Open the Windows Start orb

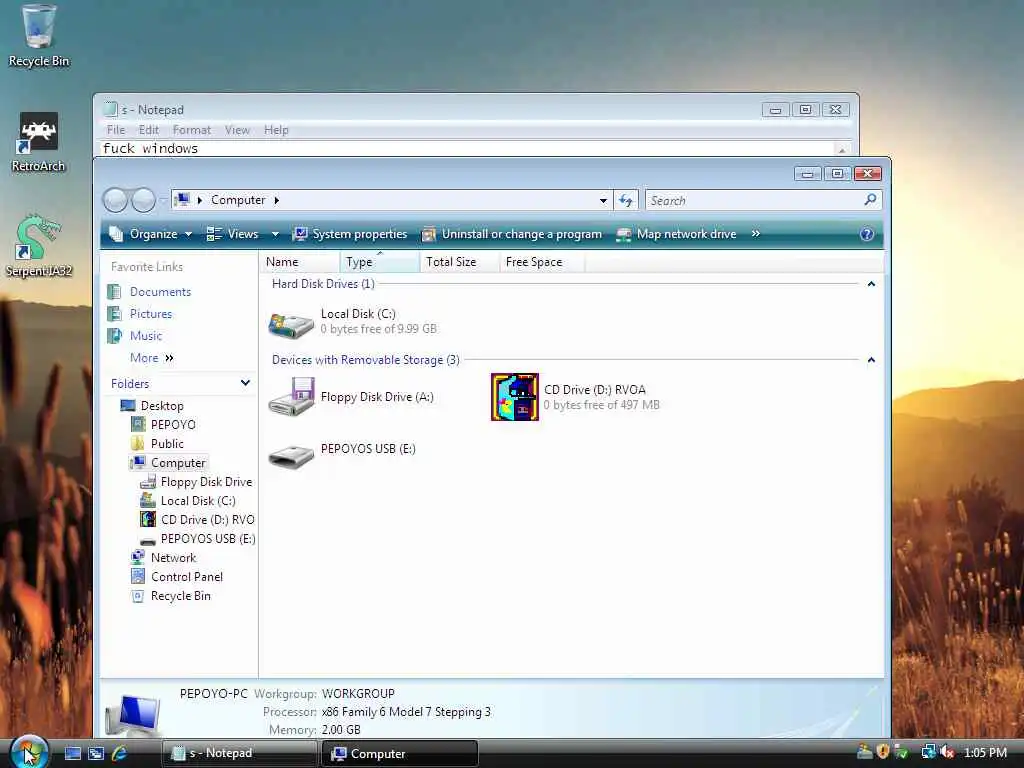[x=29, y=752]
